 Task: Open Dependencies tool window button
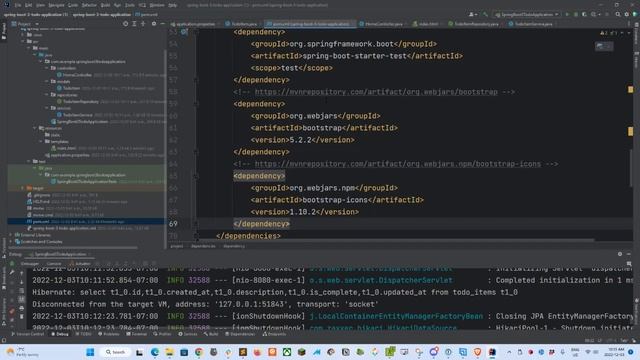tap(240, 334)
